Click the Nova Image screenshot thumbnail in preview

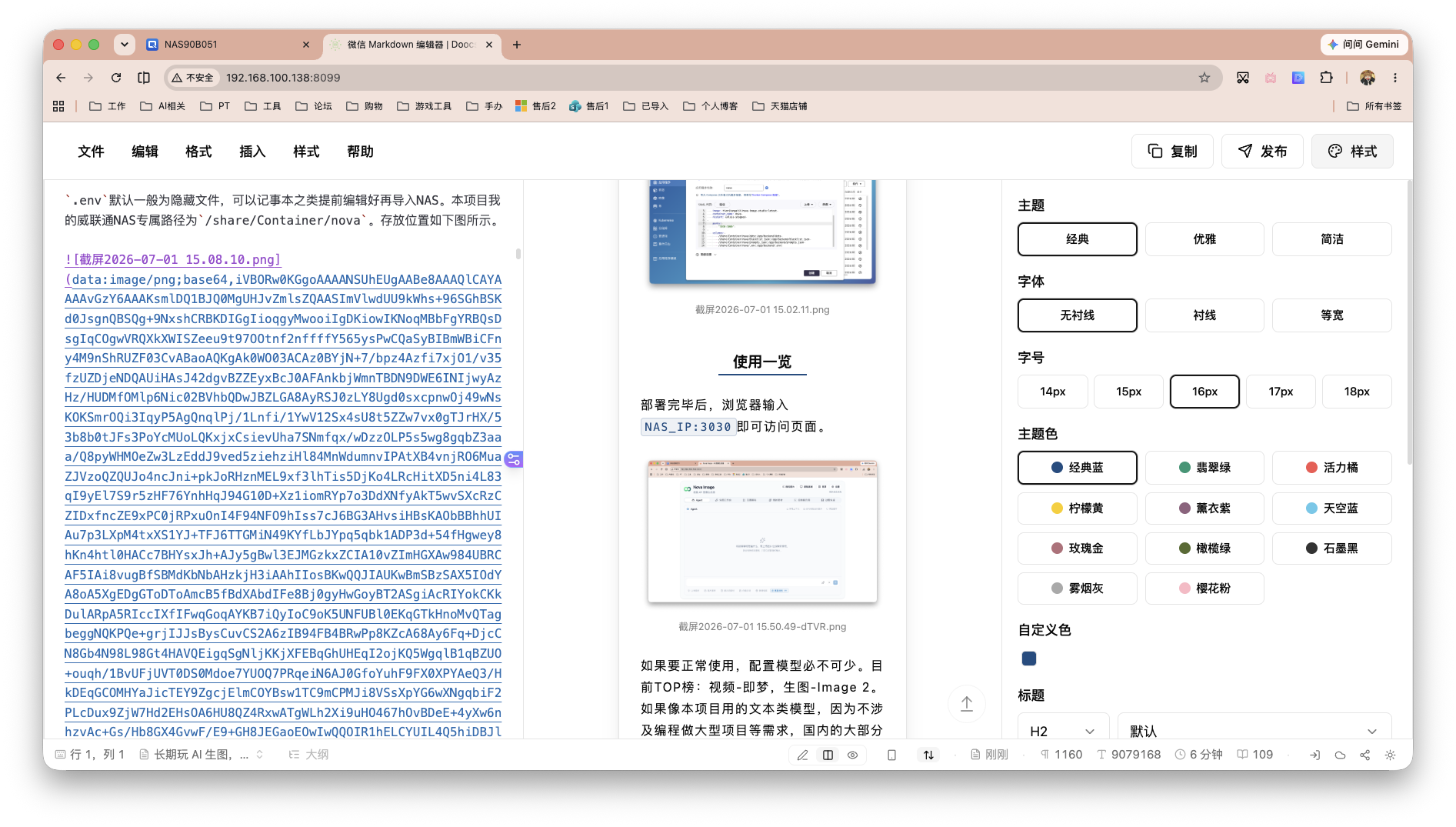(762, 532)
